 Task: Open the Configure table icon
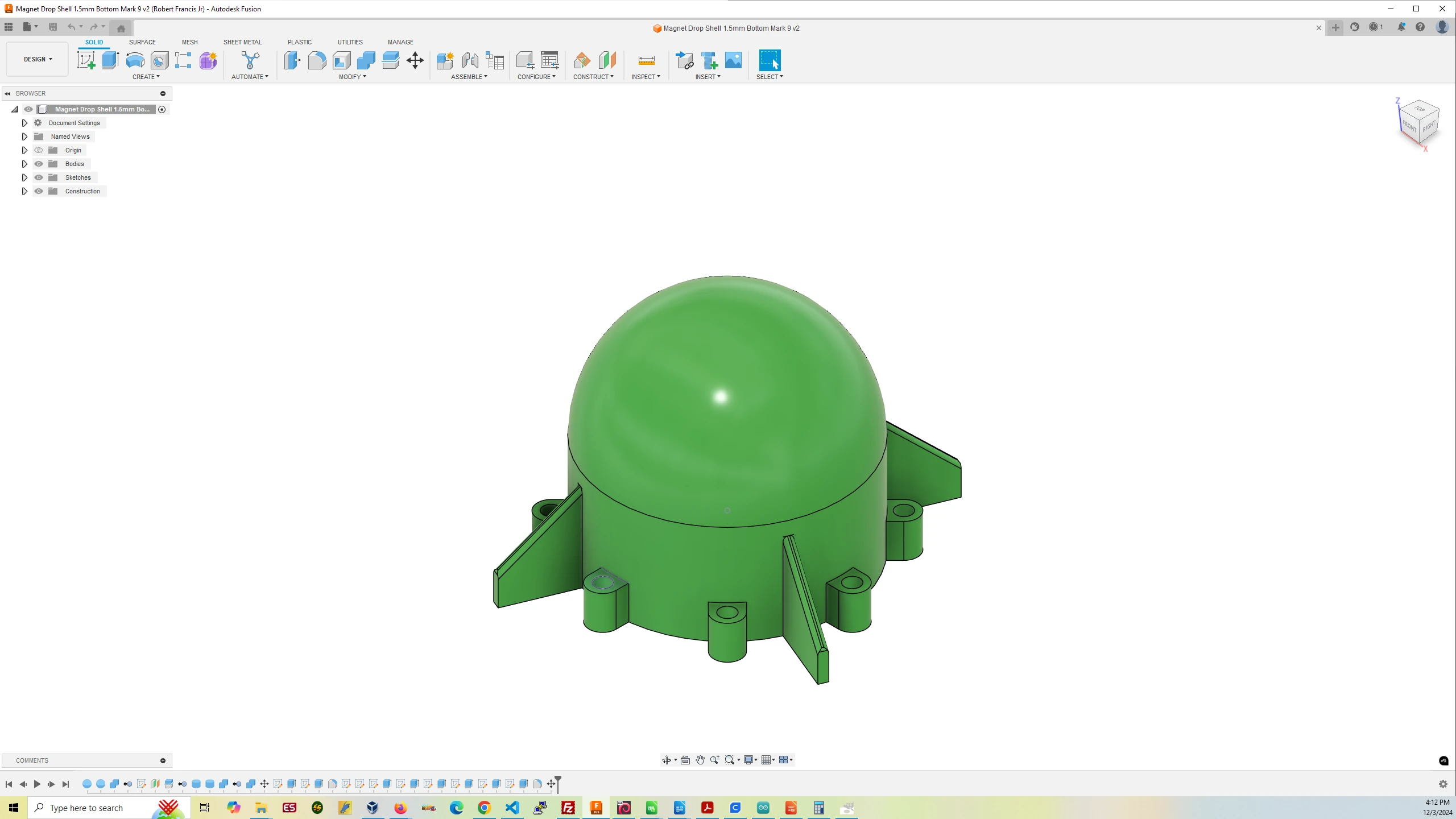tap(550, 60)
